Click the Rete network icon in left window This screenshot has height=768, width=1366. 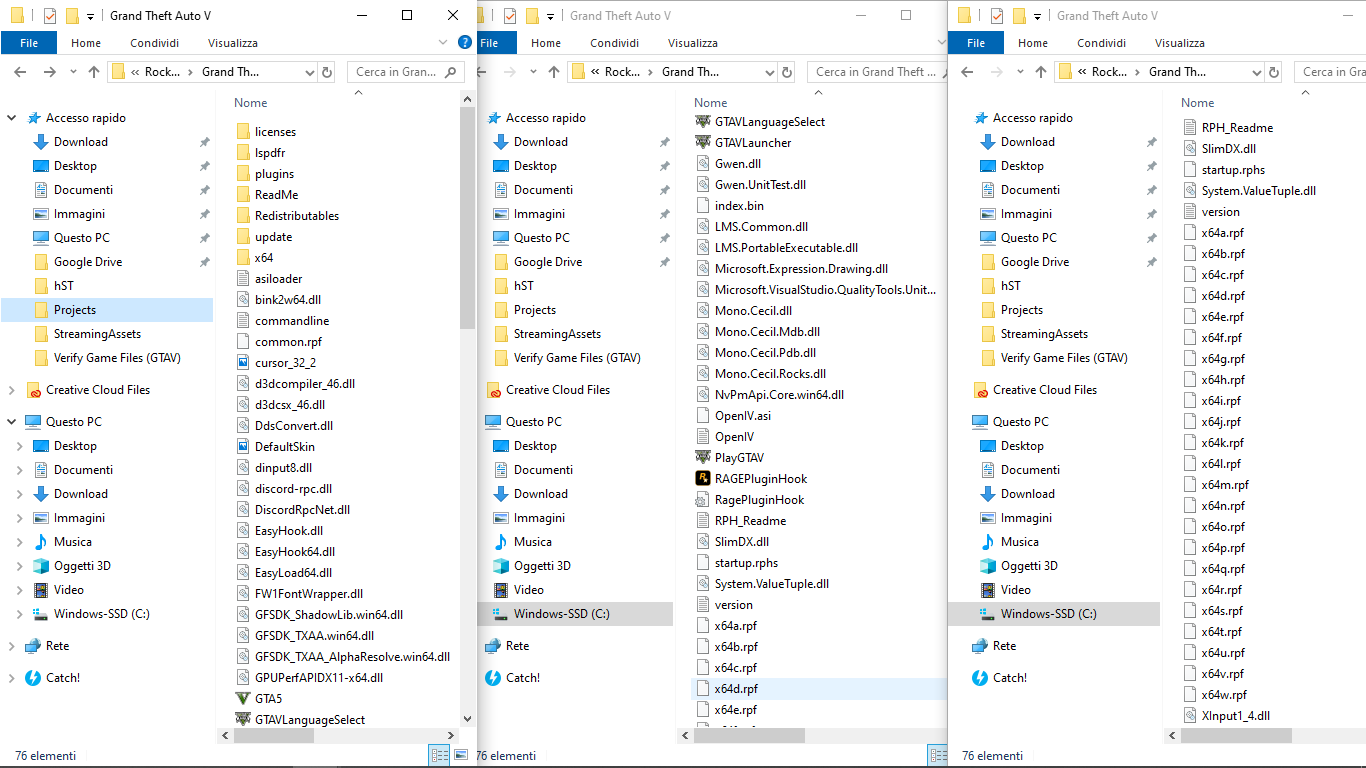[x=33, y=646]
